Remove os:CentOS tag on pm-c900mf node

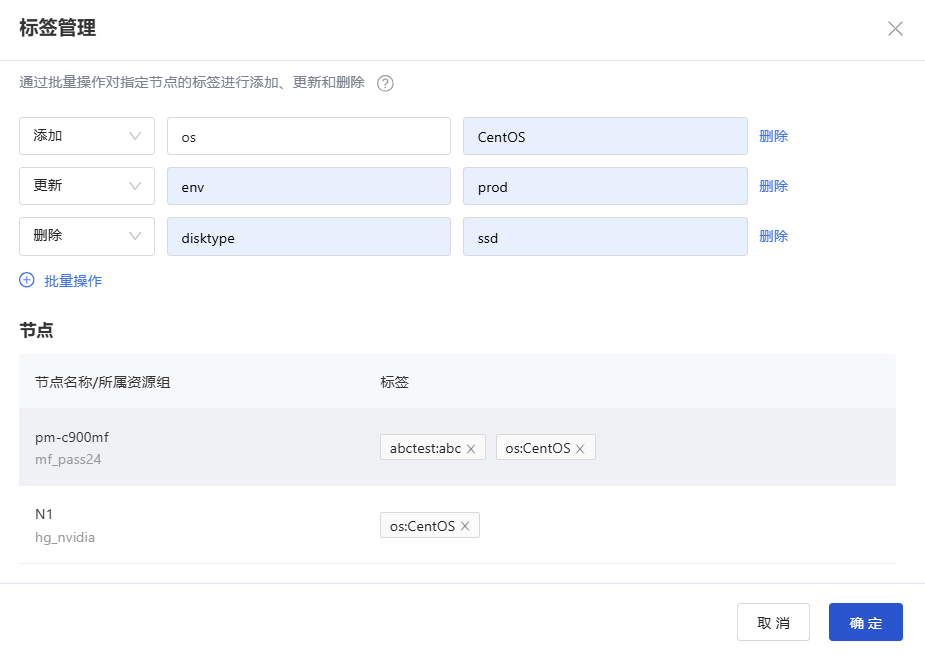click(x=580, y=449)
